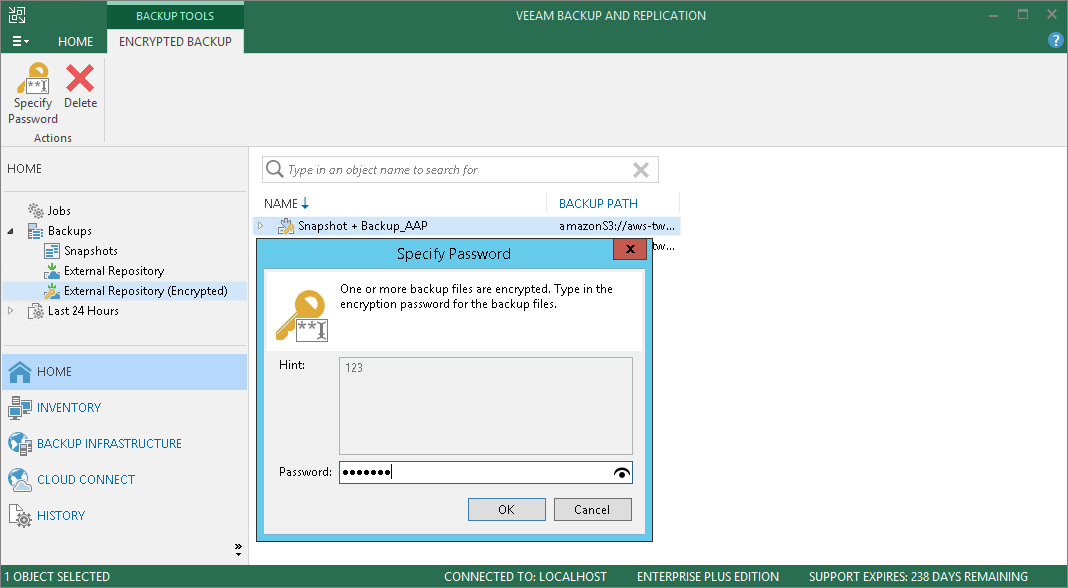The height and width of the screenshot is (588, 1068).
Task: Clear the search box with X
Action: pos(640,170)
